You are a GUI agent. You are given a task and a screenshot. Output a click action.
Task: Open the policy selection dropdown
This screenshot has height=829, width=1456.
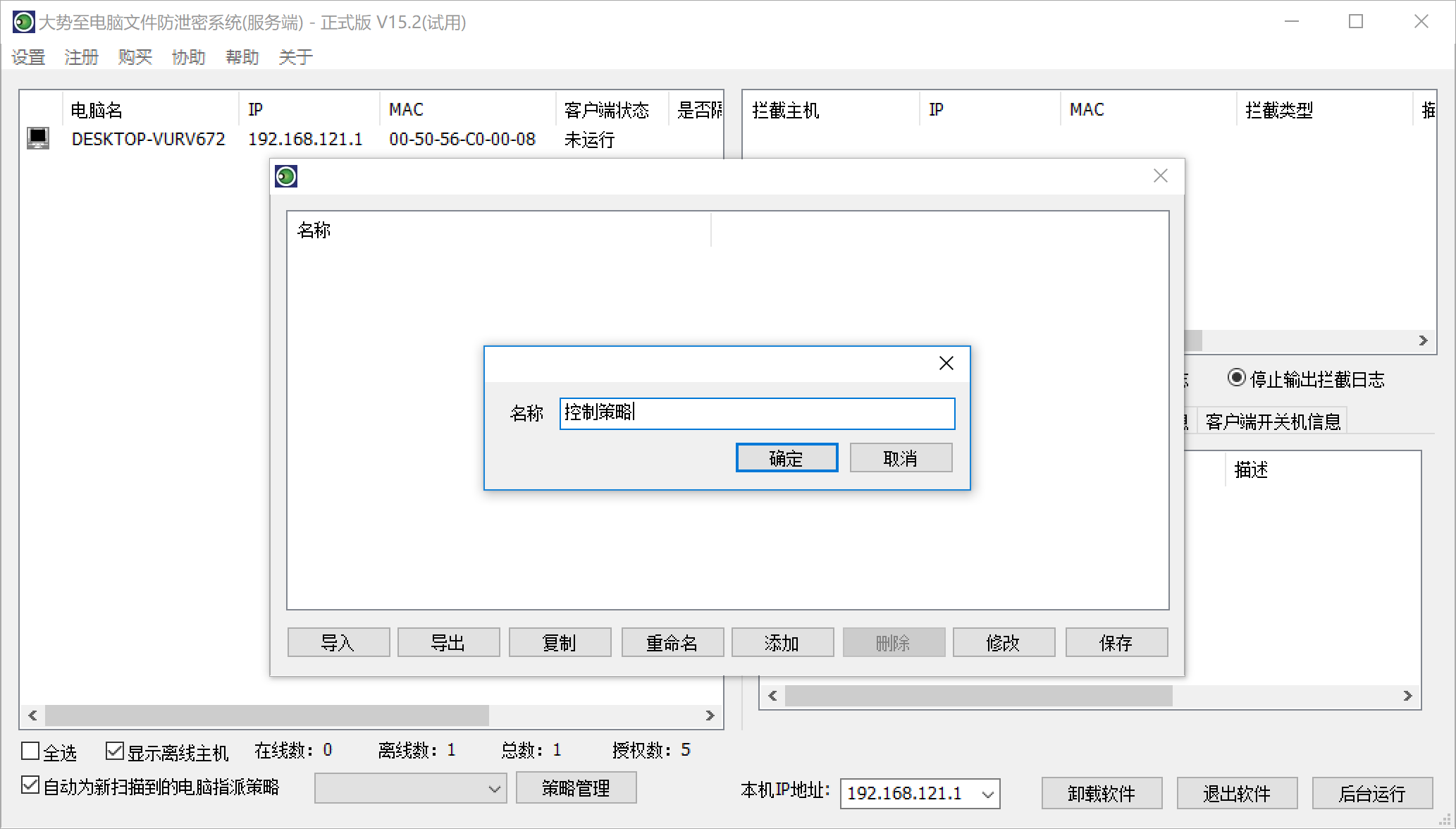coord(494,789)
